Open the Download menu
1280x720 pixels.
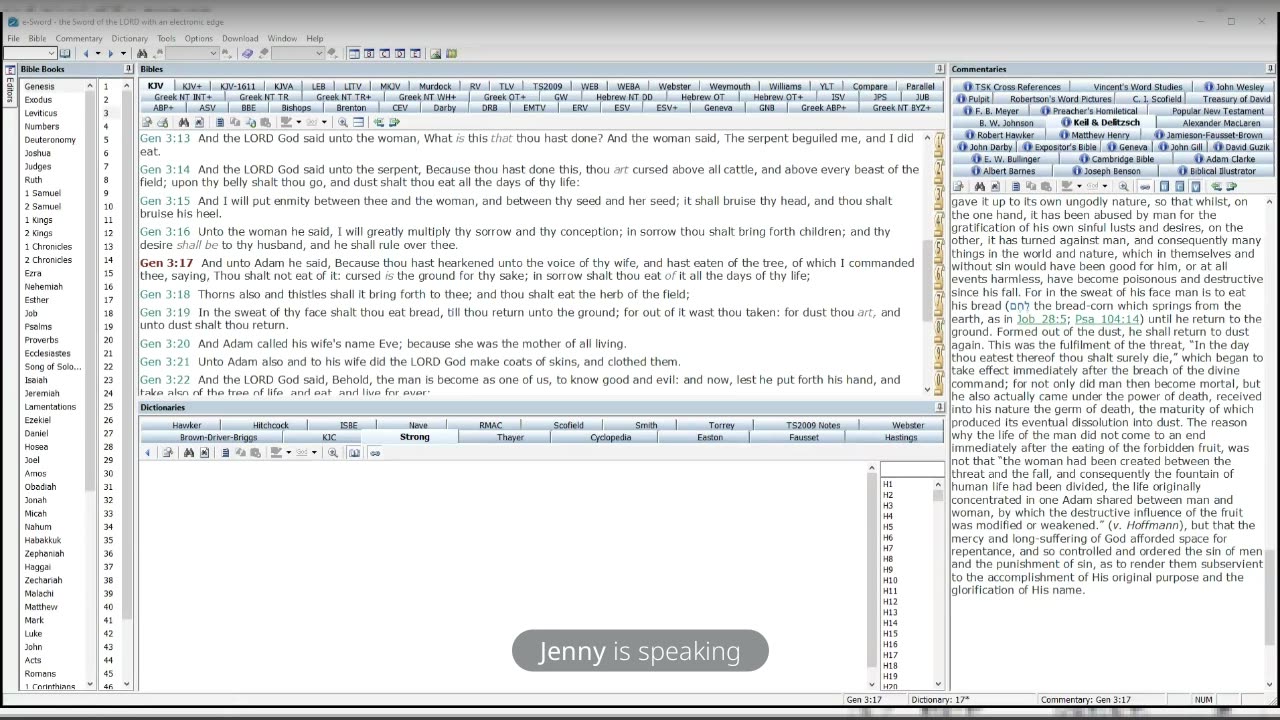[x=240, y=38]
